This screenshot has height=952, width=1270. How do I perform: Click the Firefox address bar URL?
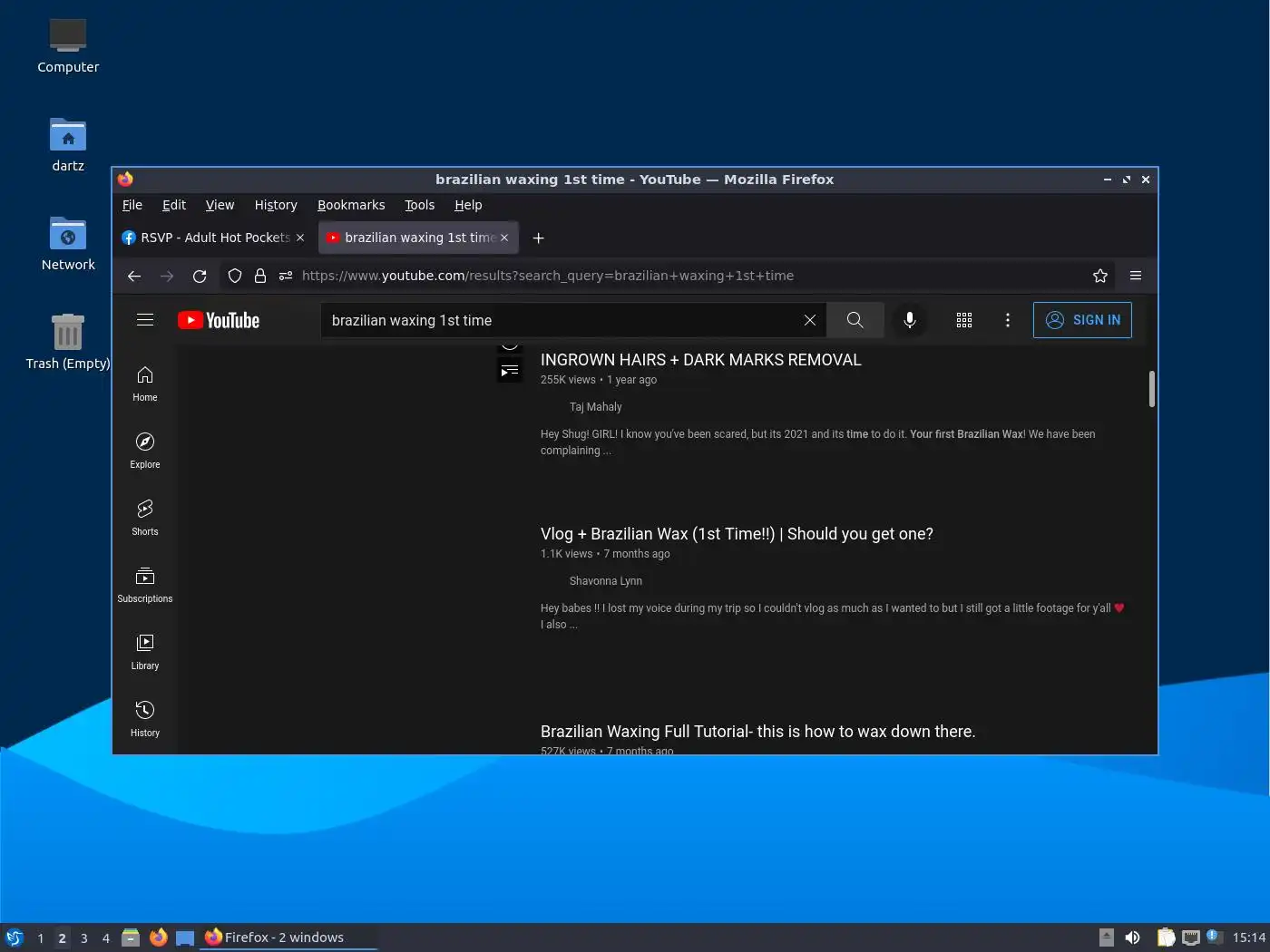[548, 276]
